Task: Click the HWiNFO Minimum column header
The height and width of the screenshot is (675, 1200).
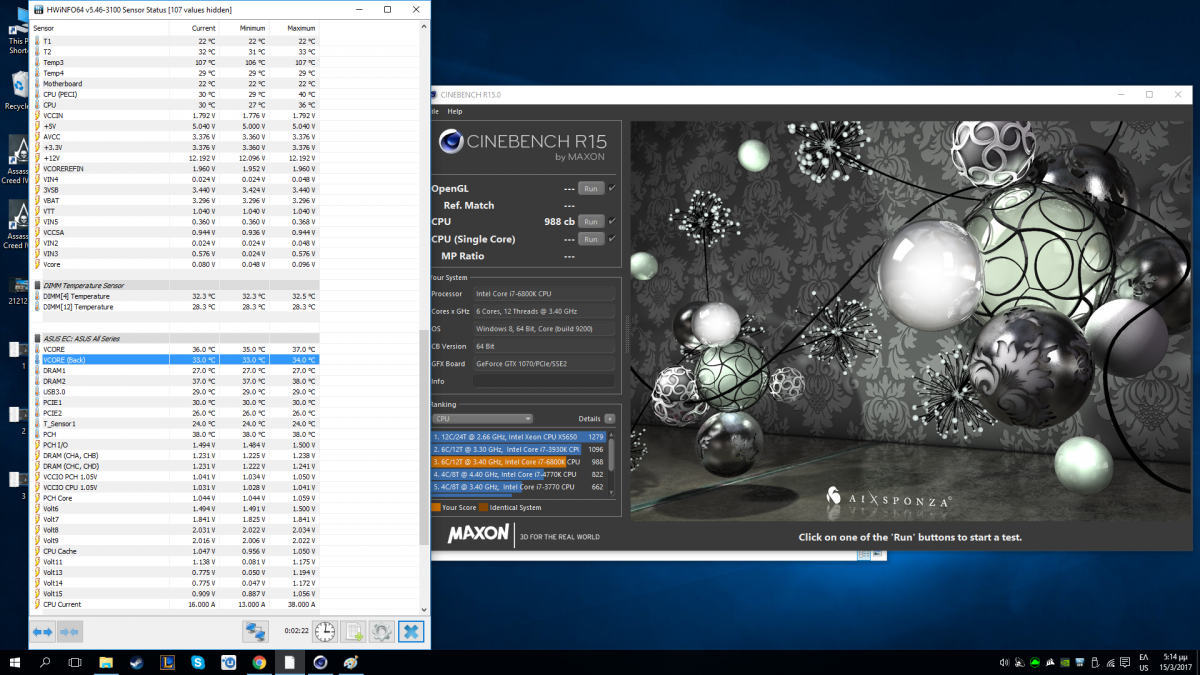Action: [x=252, y=28]
